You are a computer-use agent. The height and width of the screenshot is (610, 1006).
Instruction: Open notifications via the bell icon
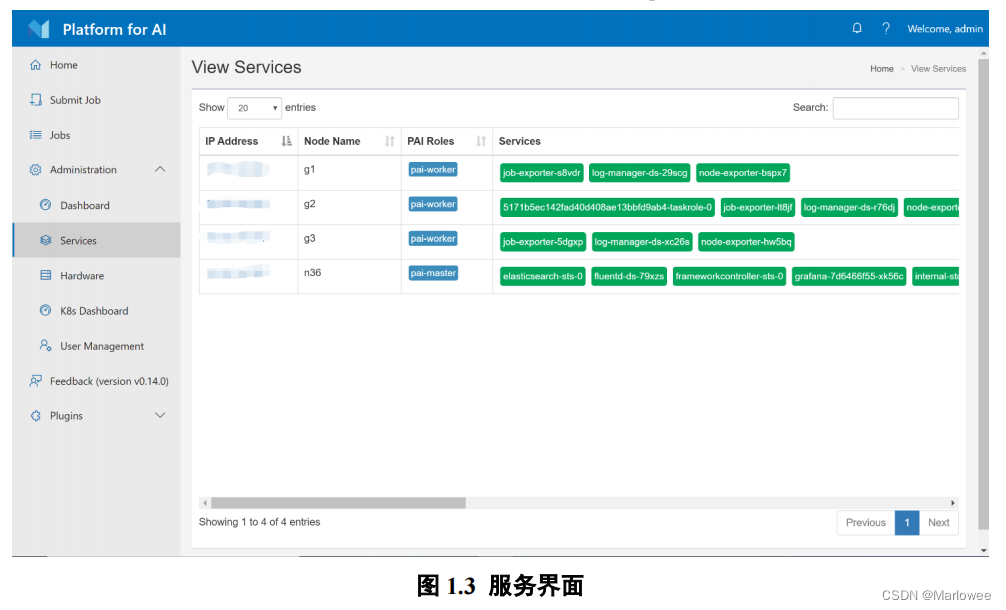pyautogui.click(x=857, y=28)
